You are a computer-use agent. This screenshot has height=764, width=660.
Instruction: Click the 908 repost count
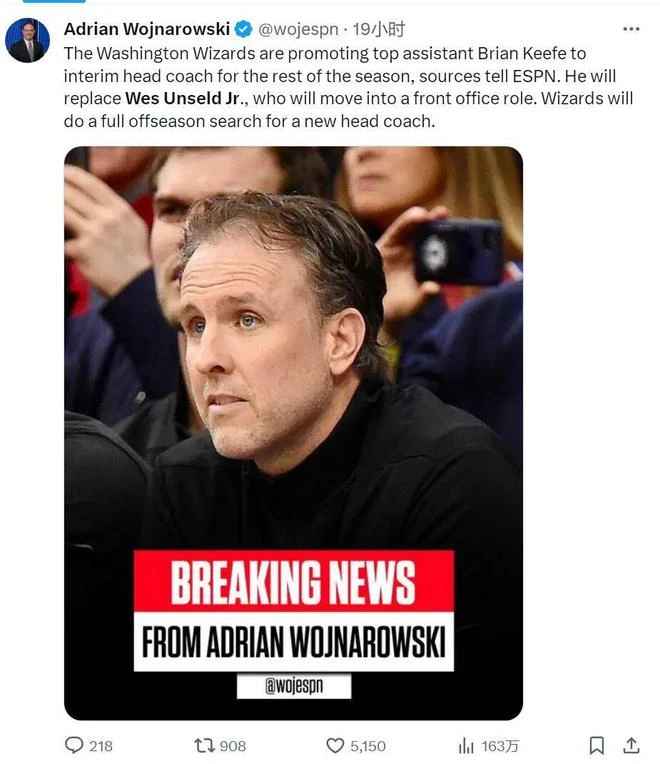pos(233,746)
